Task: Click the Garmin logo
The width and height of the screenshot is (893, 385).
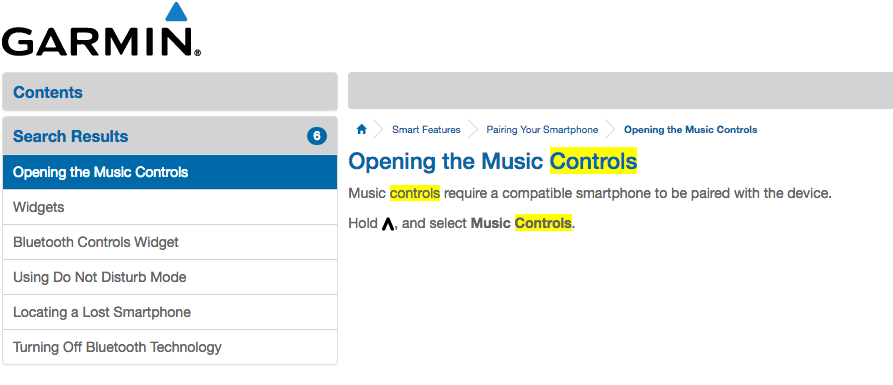Action: (x=101, y=30)
